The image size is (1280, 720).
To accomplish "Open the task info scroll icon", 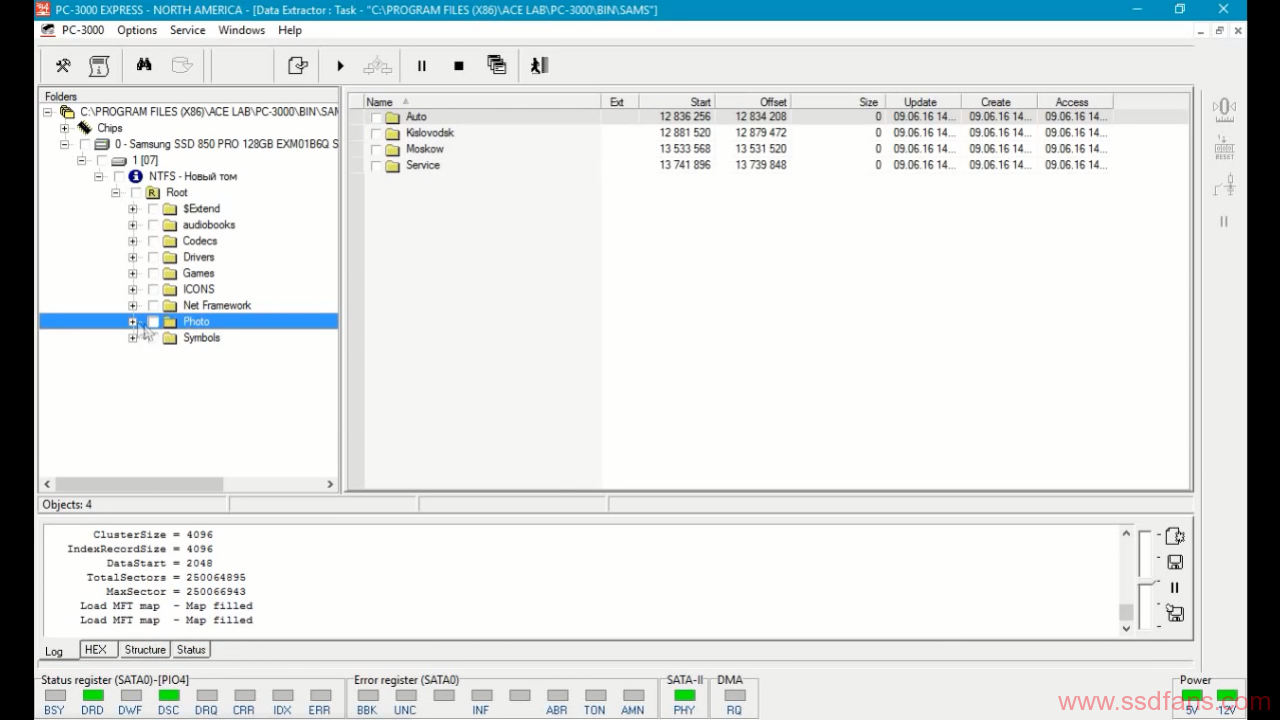I will point(99,66).
